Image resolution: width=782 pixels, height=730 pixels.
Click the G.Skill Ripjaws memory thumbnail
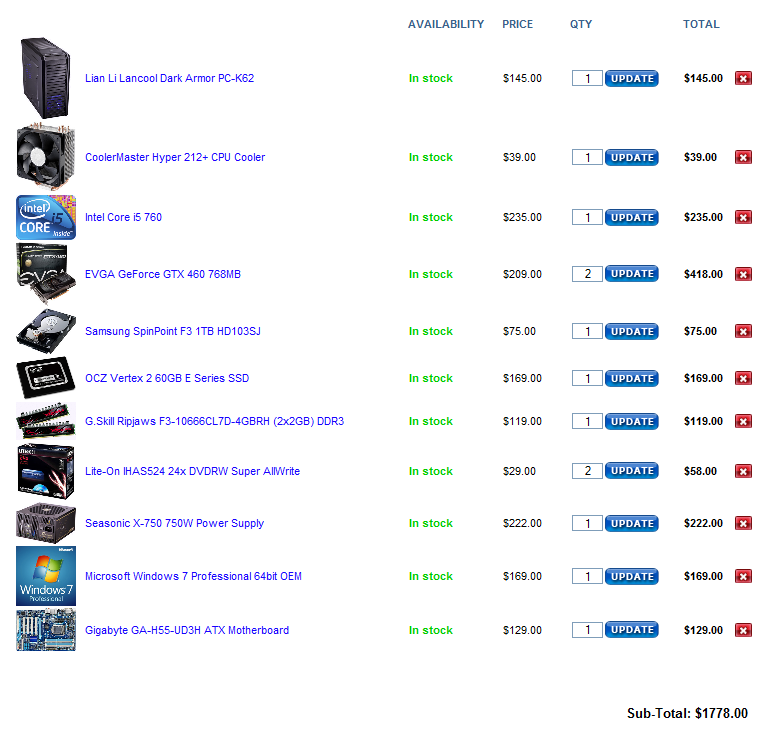46,421
